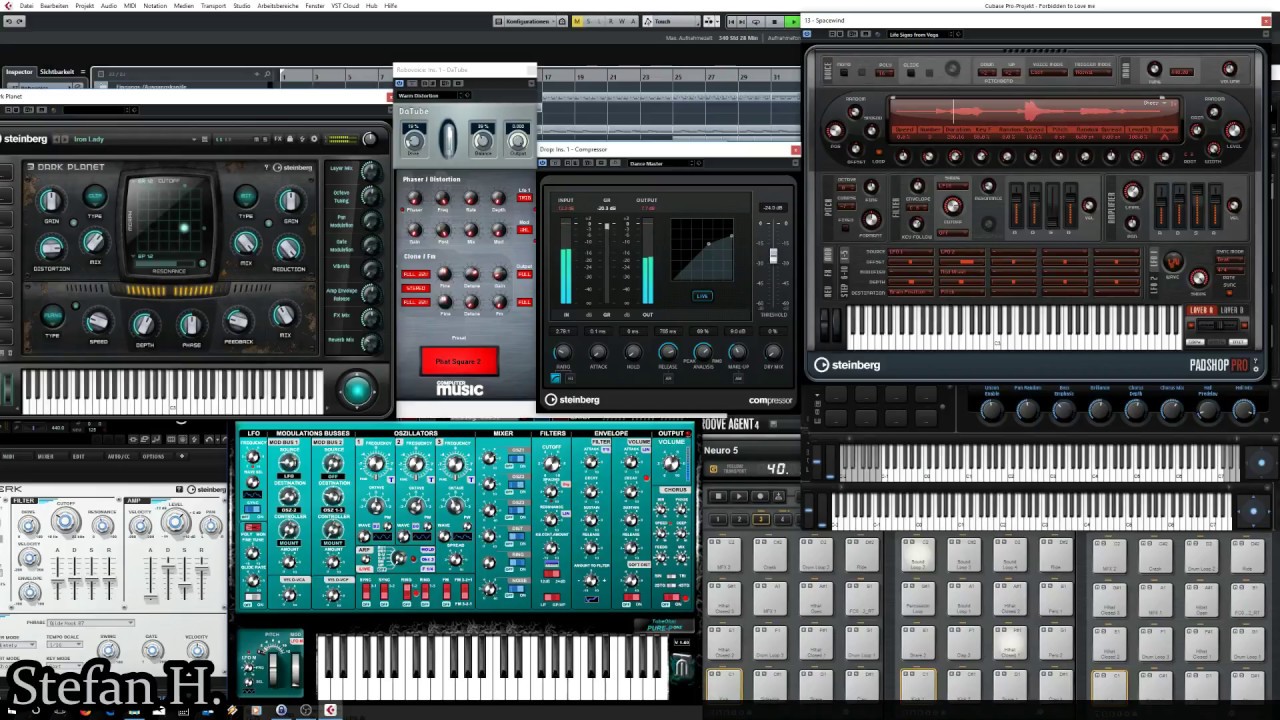Click the Feedback knob in Dark Planet
The image size is (1280, 720).
click(238, 321)
